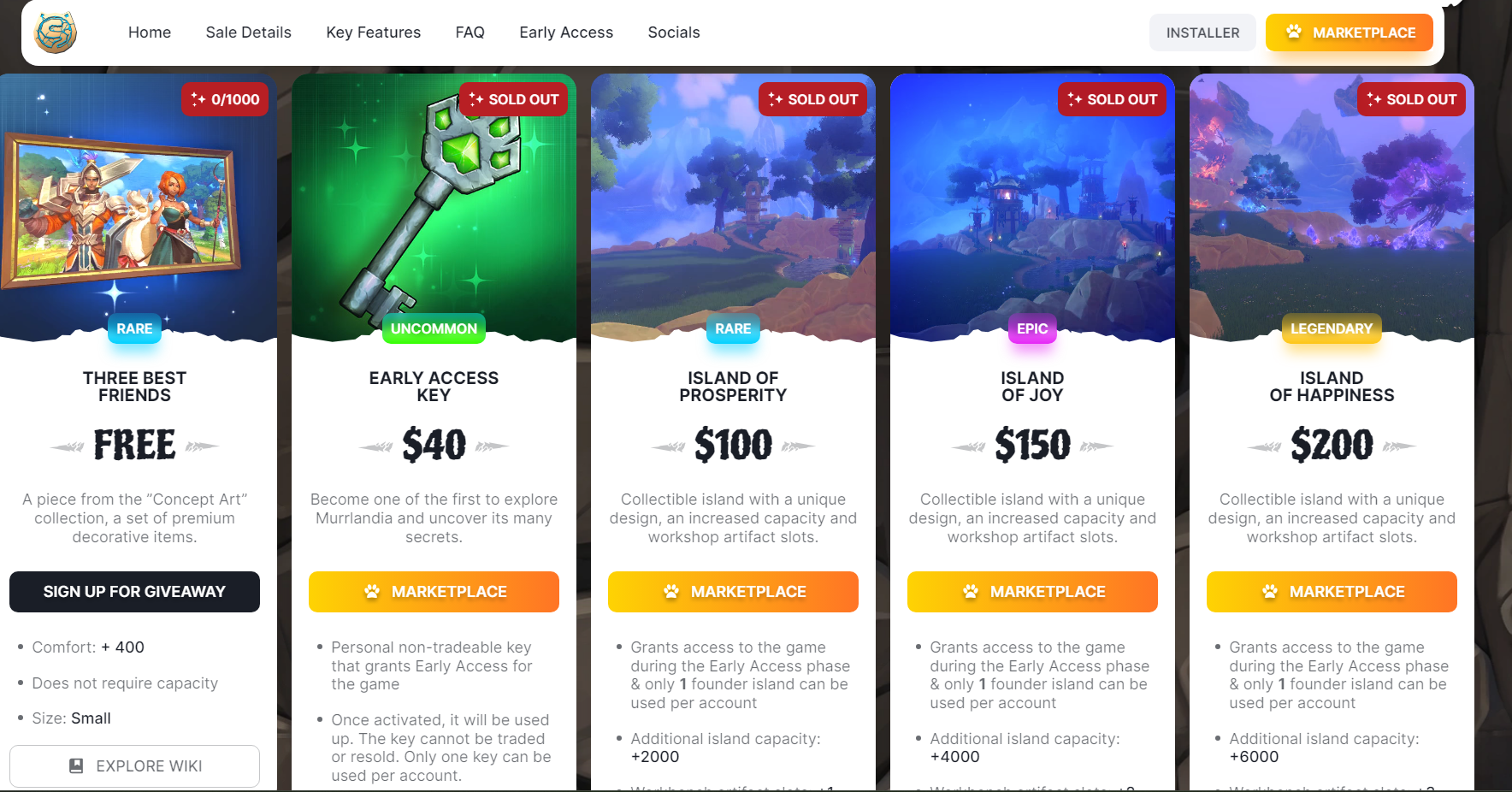
Task: Select the Uncommon rarity tag
Action: [x=434, y=328]
